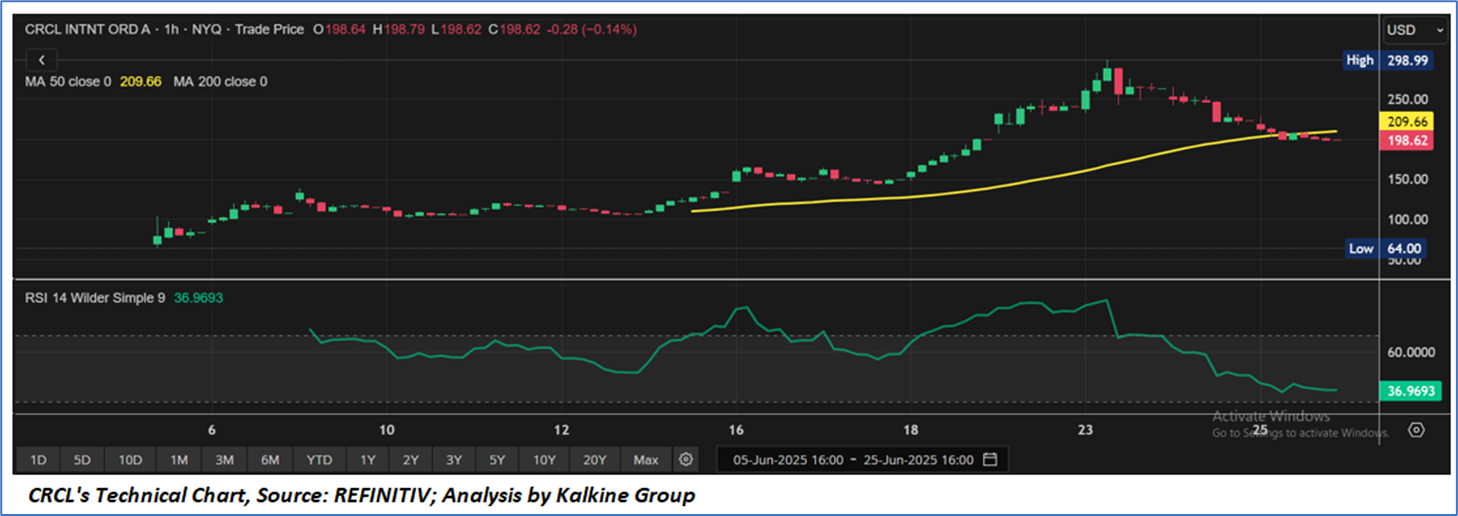
Task: Switch to the 1M time range
Action: tap(179, 460)
